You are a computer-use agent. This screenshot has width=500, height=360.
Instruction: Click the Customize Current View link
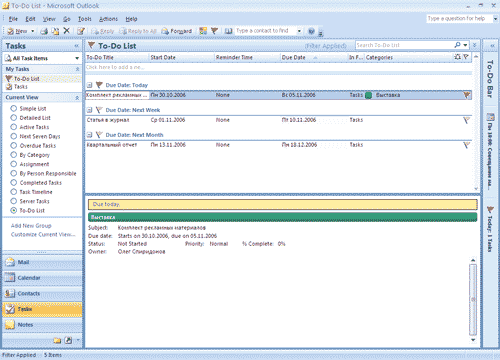43,235
